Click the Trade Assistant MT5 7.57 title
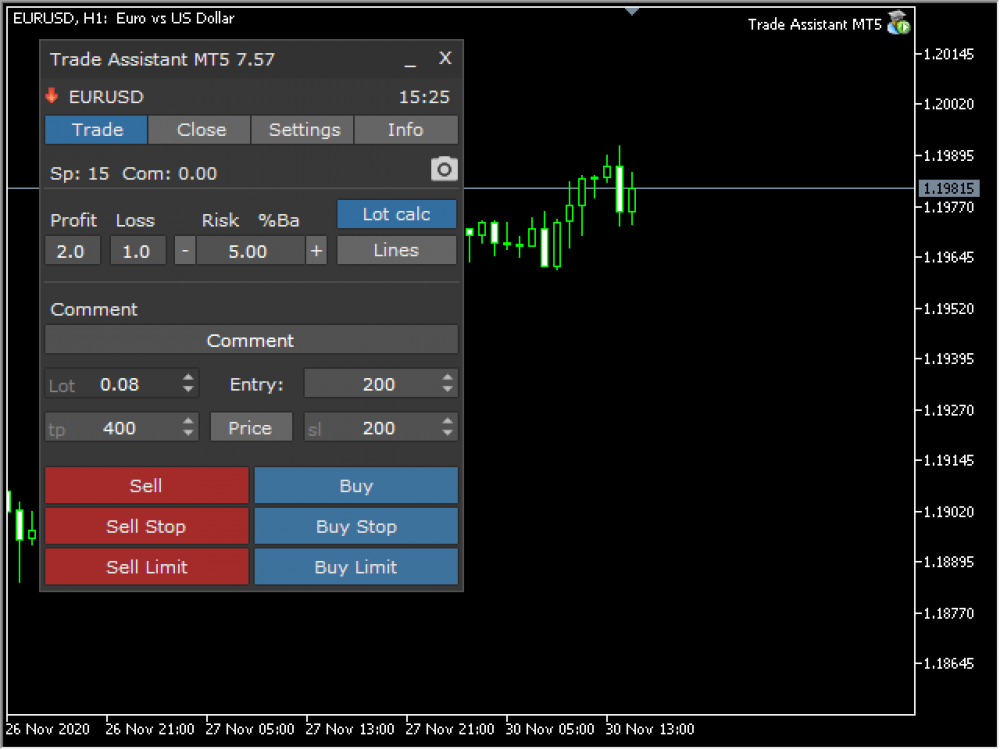 tap(162, 59)
